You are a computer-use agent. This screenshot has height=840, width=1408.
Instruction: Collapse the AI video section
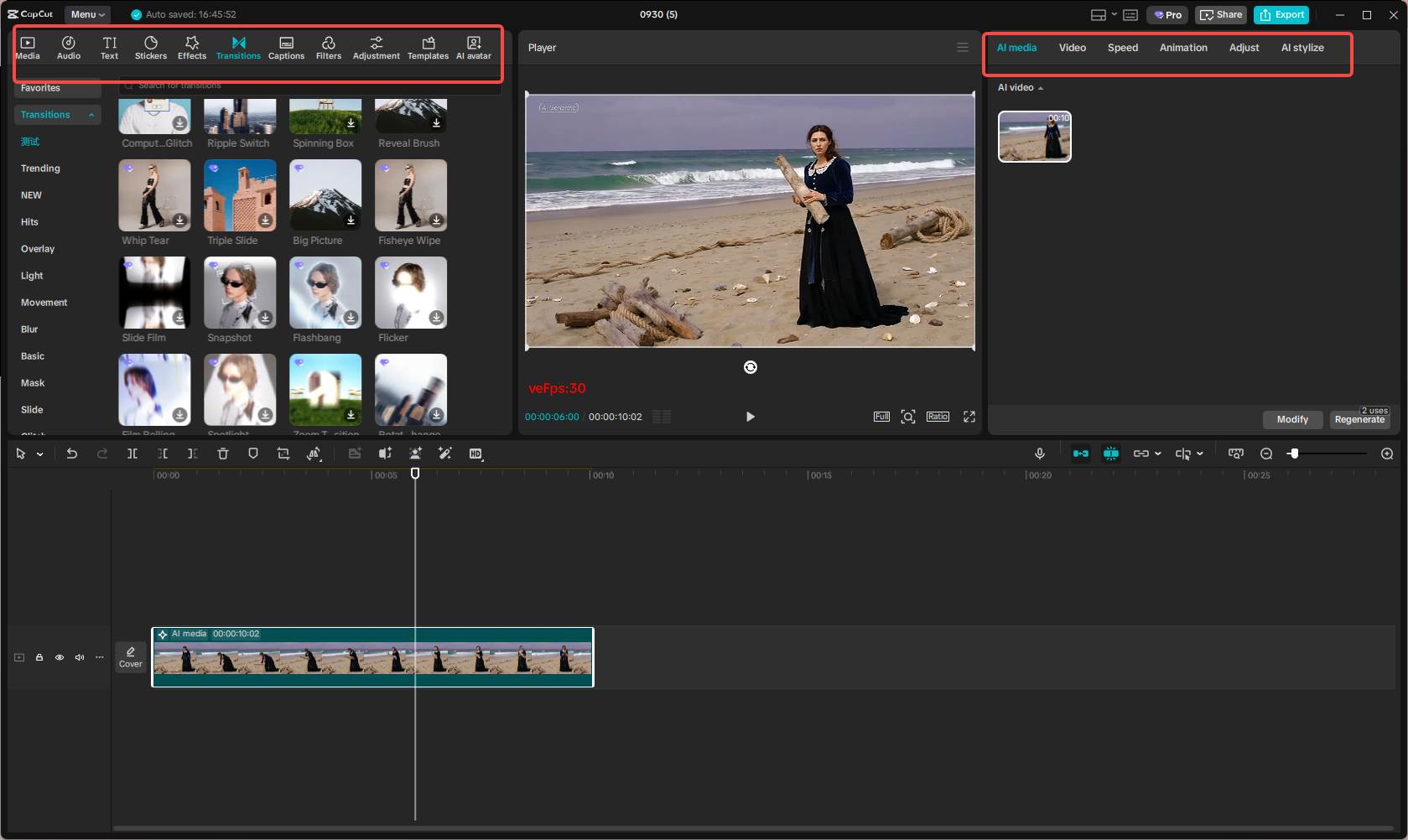pyautogui.click(x=1041, y=87)
